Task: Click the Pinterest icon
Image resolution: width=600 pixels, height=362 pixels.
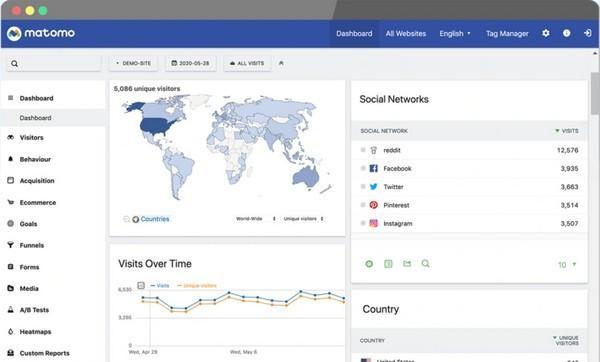Action: click(373, 205)
